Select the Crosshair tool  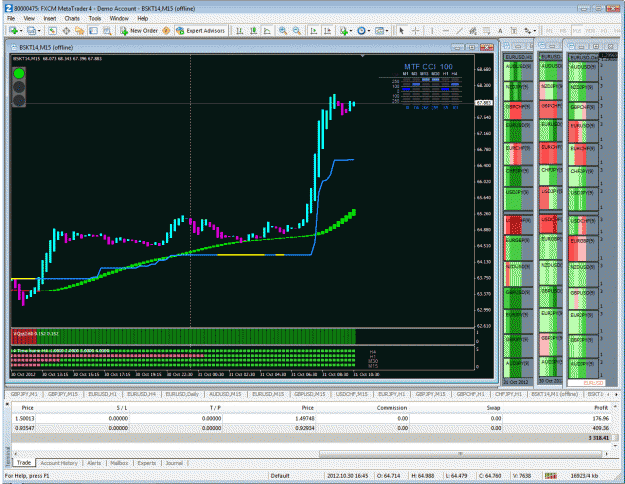(415, 31)
